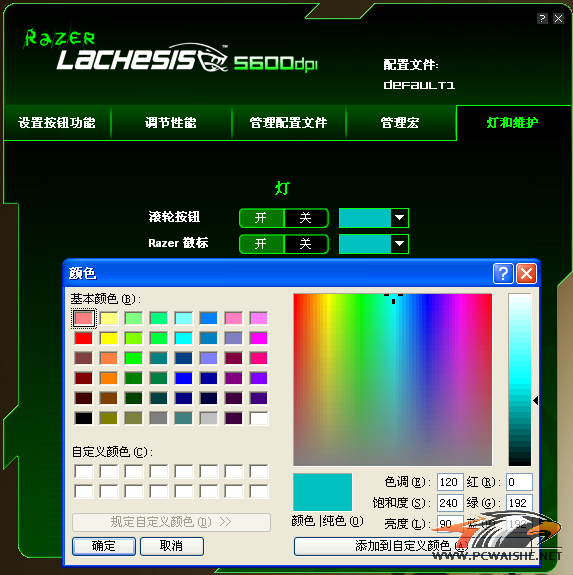The width and height of the screenshot is (573, 575).
Task: Click the hue-saturation color spectrum field
Action: pyautogui.click(x=393, y=380)
